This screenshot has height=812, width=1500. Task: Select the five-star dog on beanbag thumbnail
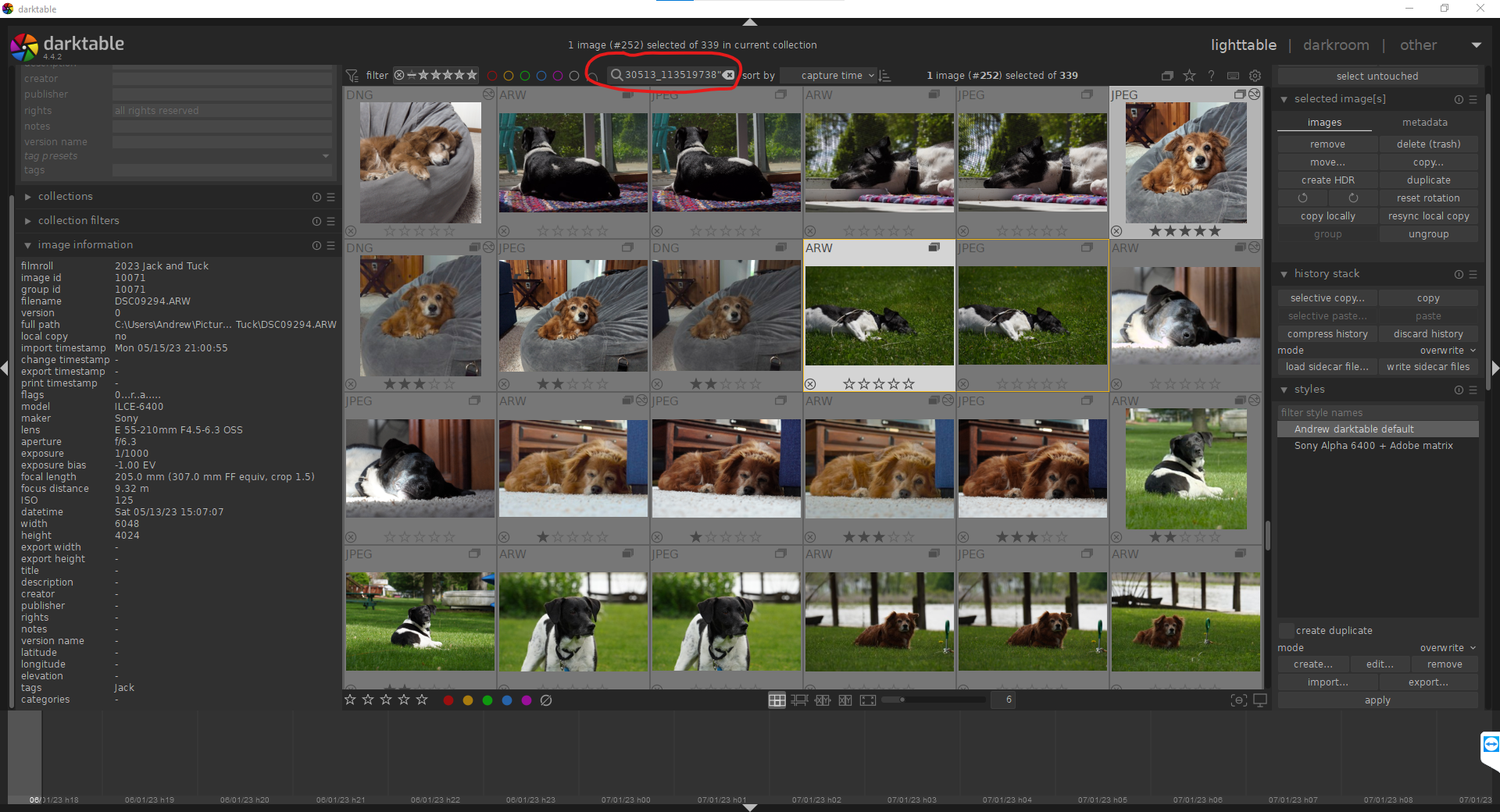tap(1185, 162)
